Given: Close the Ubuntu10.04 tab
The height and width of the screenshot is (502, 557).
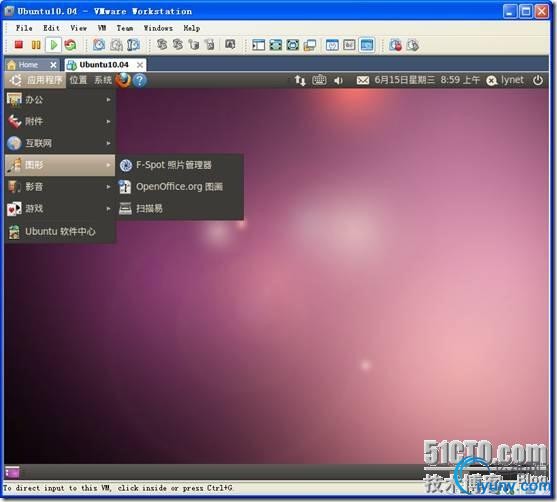Looking at the screenshot, I should [x=140, y=65].
